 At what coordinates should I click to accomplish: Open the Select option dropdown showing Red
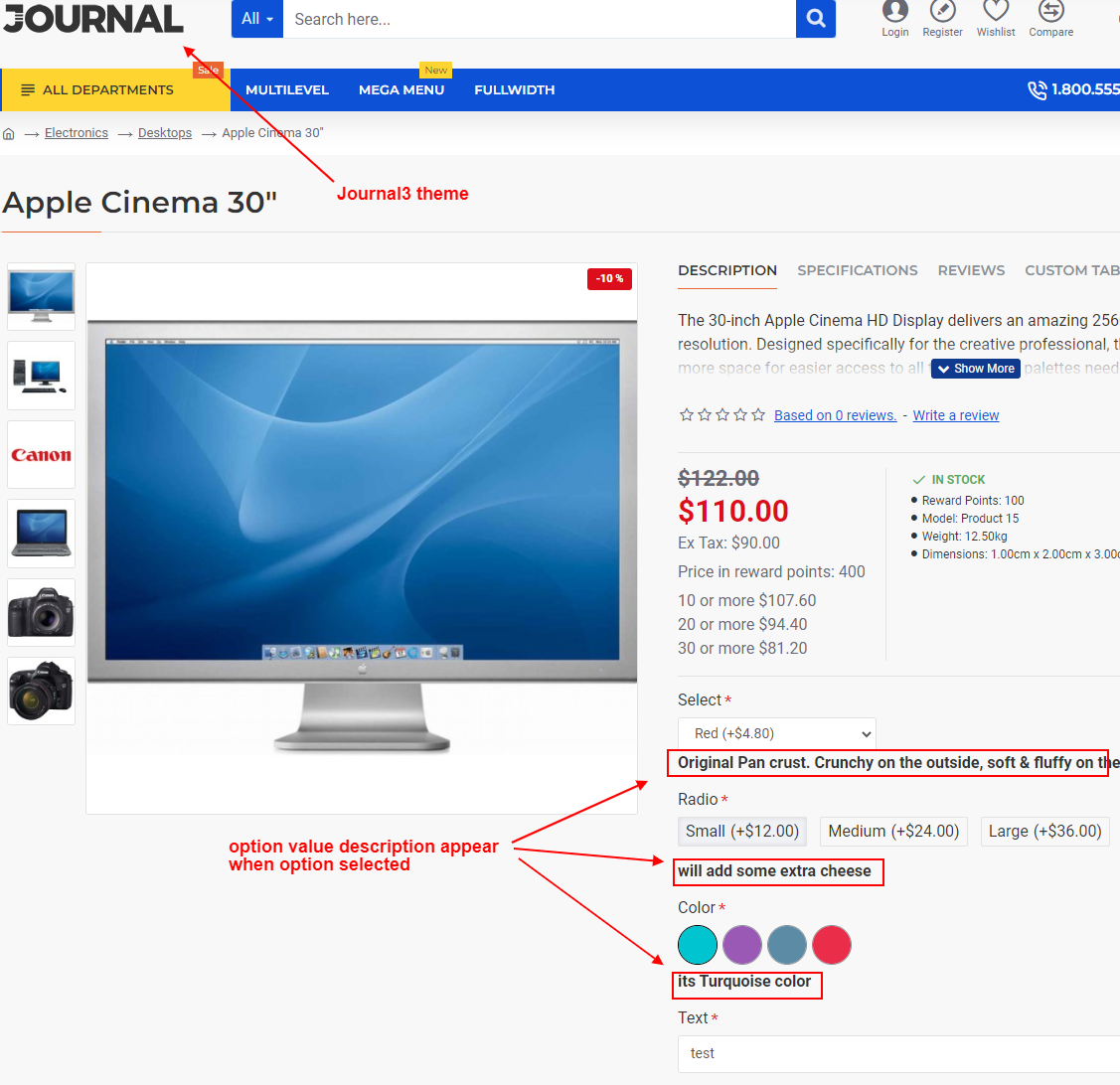776,733
